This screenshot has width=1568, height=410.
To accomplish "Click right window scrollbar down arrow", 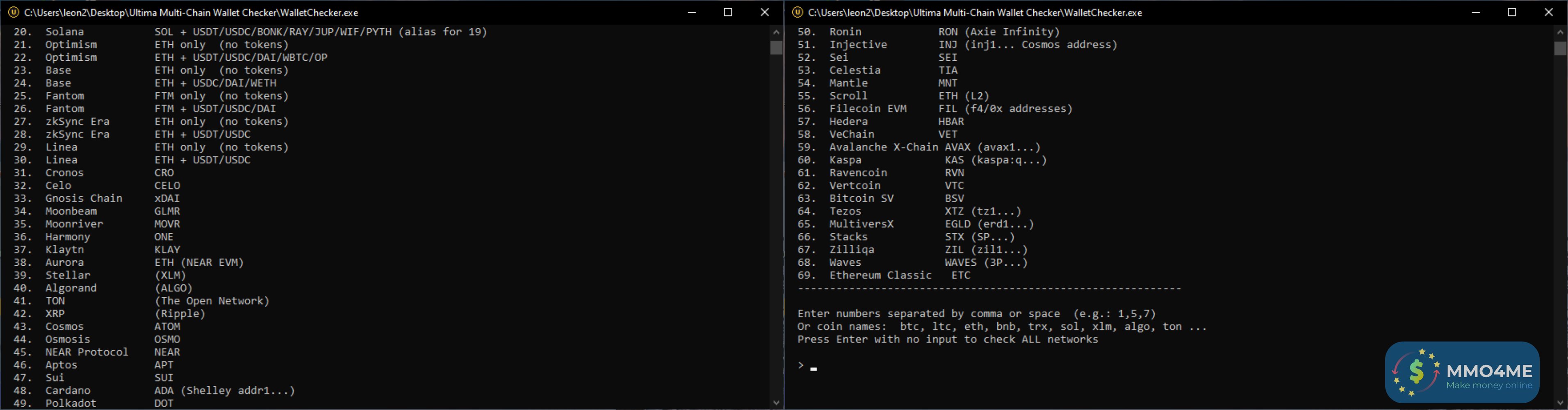I will [1560, 403].
